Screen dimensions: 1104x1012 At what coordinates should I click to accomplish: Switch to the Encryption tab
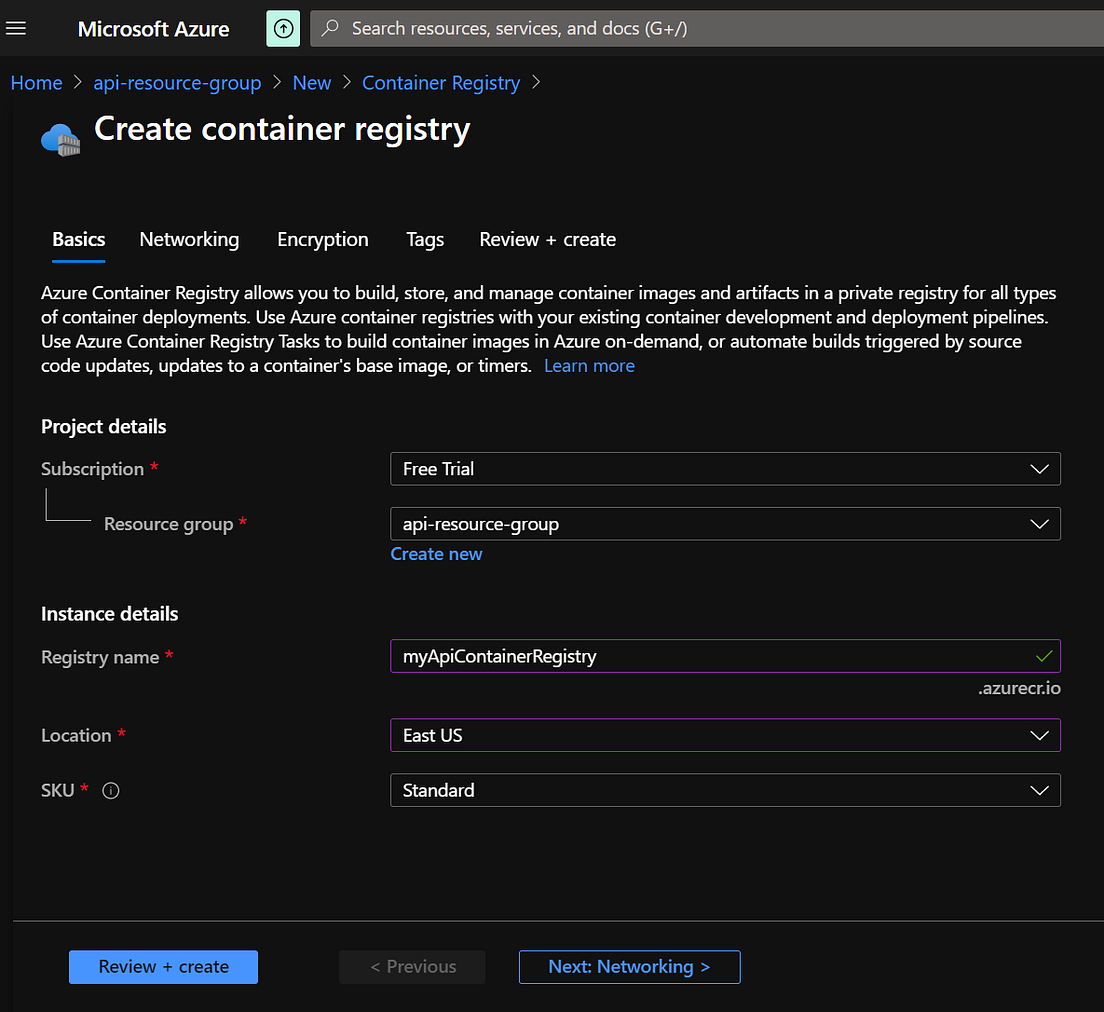coord(322,239)
